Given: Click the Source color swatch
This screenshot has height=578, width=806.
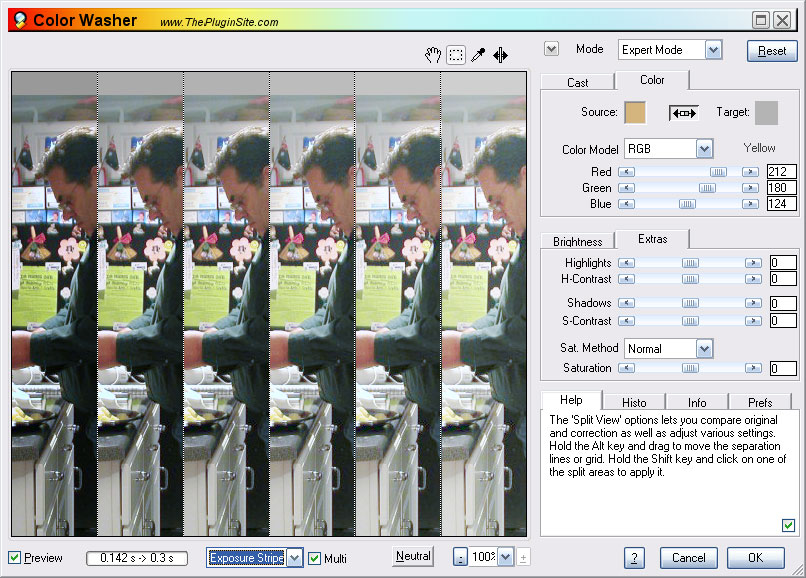Looking at the screenshot, I should point(635,113).
